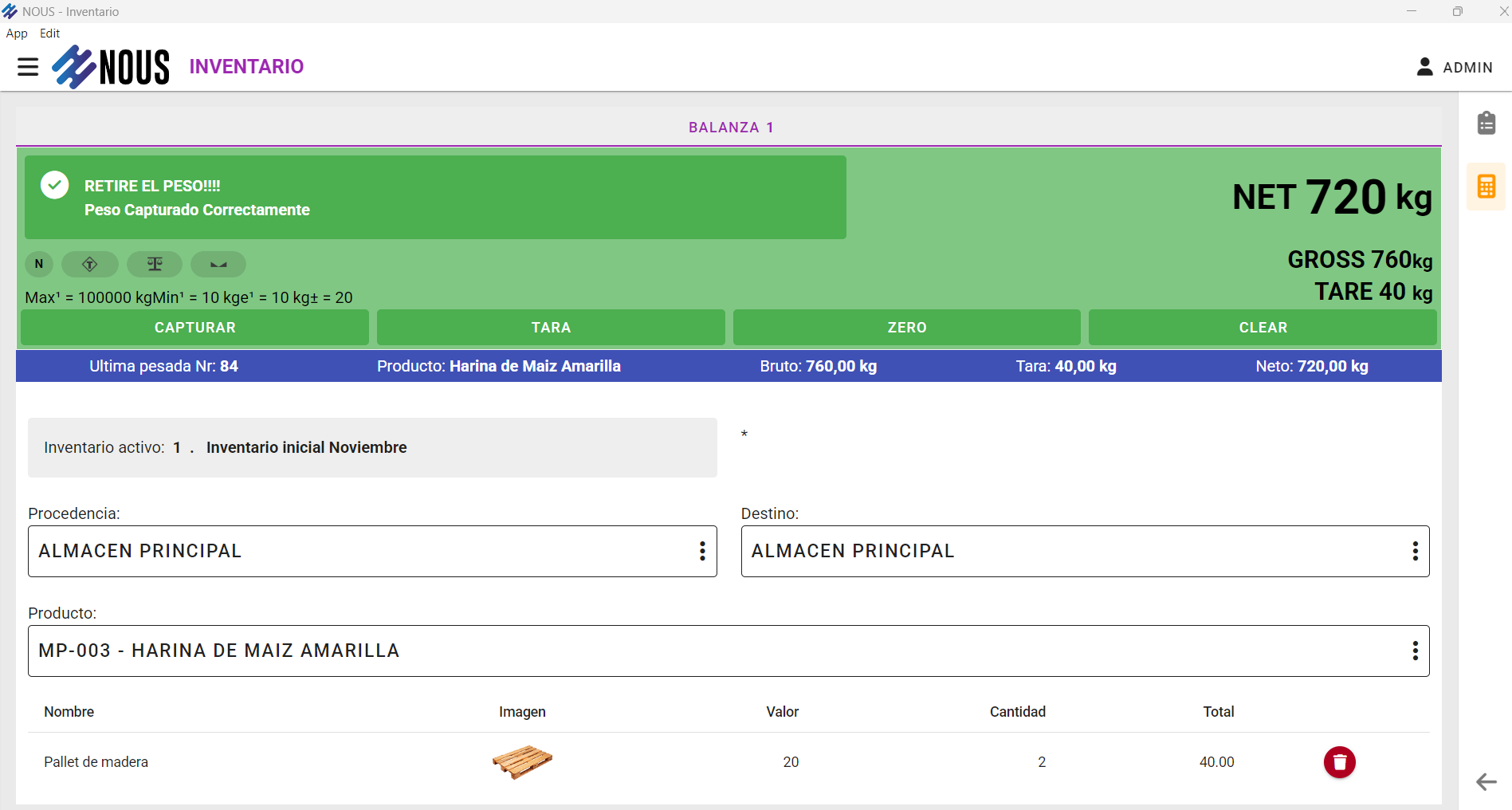Image resolution: width=1512 pixels, height=810 pixels.
Task: Click the ADMIN user profile icon
Action: (x=1424, y=67)
